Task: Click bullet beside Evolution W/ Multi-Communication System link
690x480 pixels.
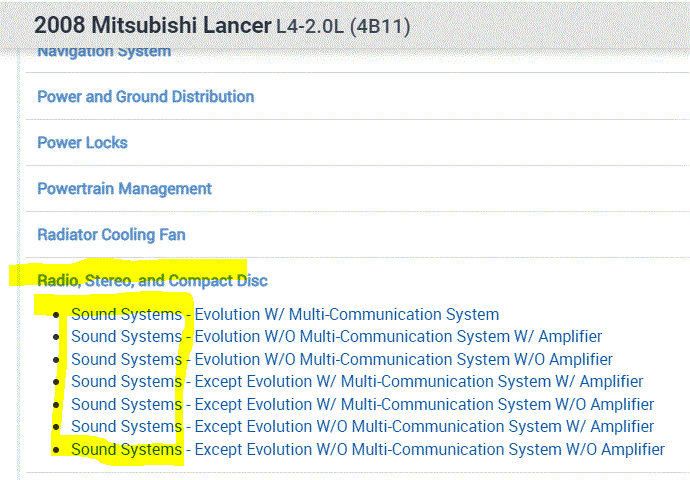Action: [x=57, y=315]
